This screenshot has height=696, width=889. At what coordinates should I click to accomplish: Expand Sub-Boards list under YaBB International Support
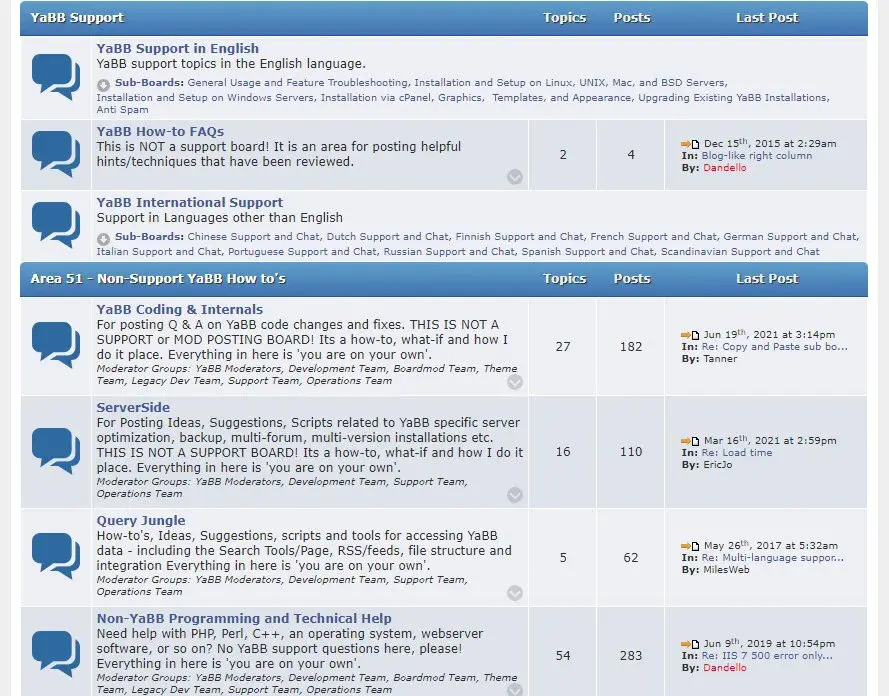(x=103, y=239)
